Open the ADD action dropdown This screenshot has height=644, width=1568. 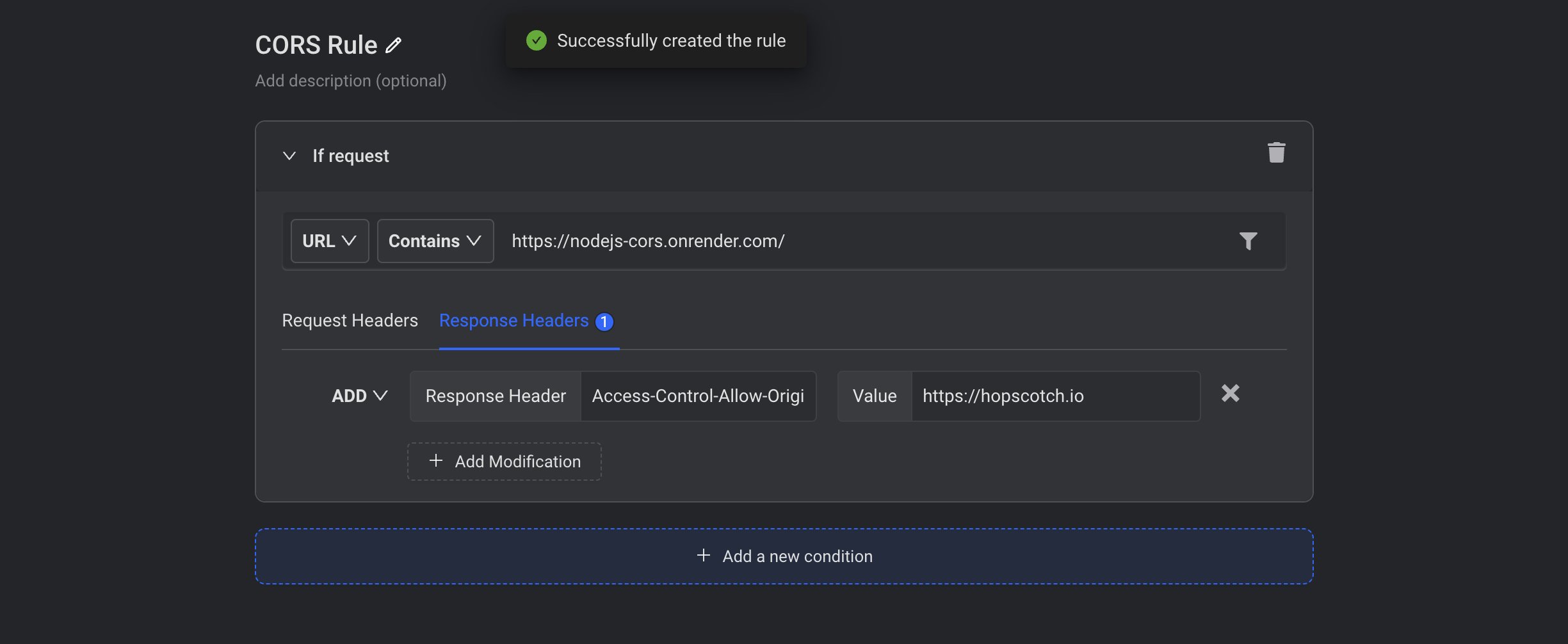pyautogui.click(x=359, y=396)
